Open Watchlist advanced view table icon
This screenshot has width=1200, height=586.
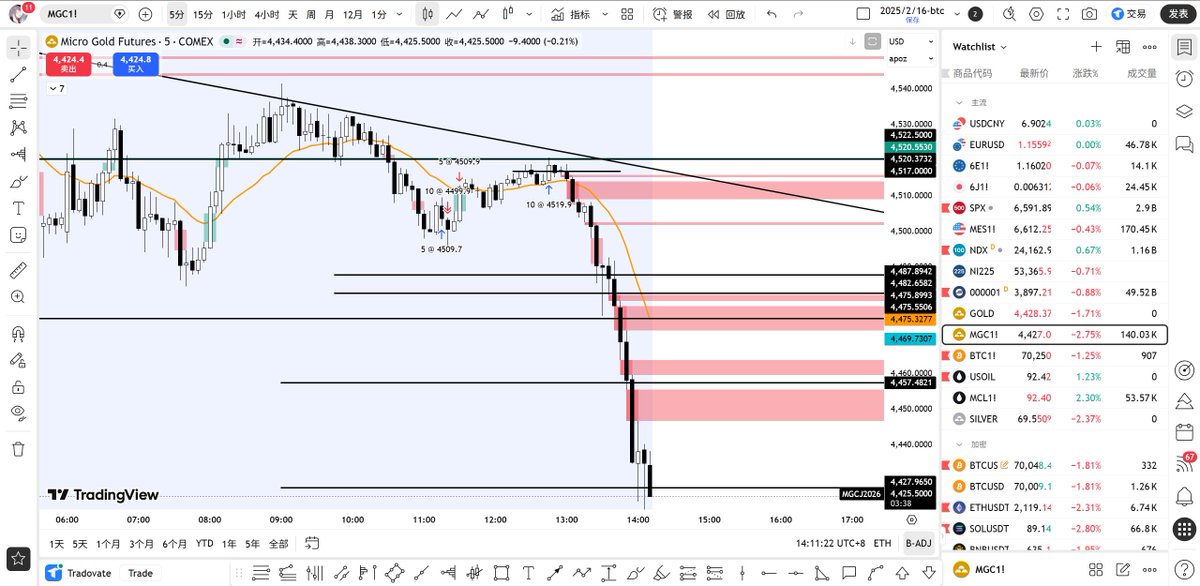click(1123, 47)
